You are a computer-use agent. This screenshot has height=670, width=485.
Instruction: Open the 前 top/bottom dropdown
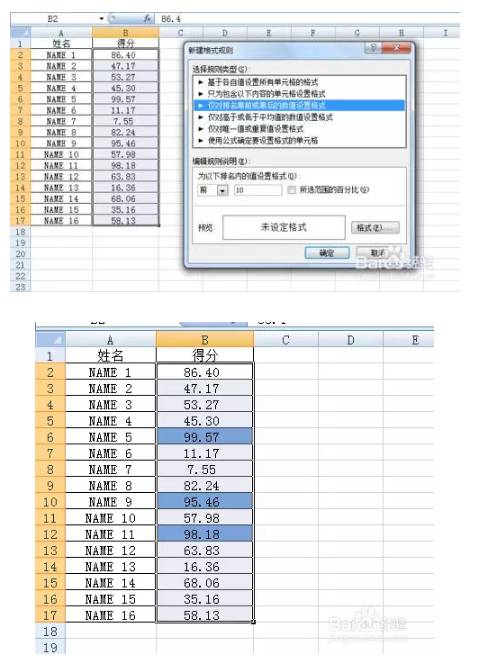[x=223, y=190]
